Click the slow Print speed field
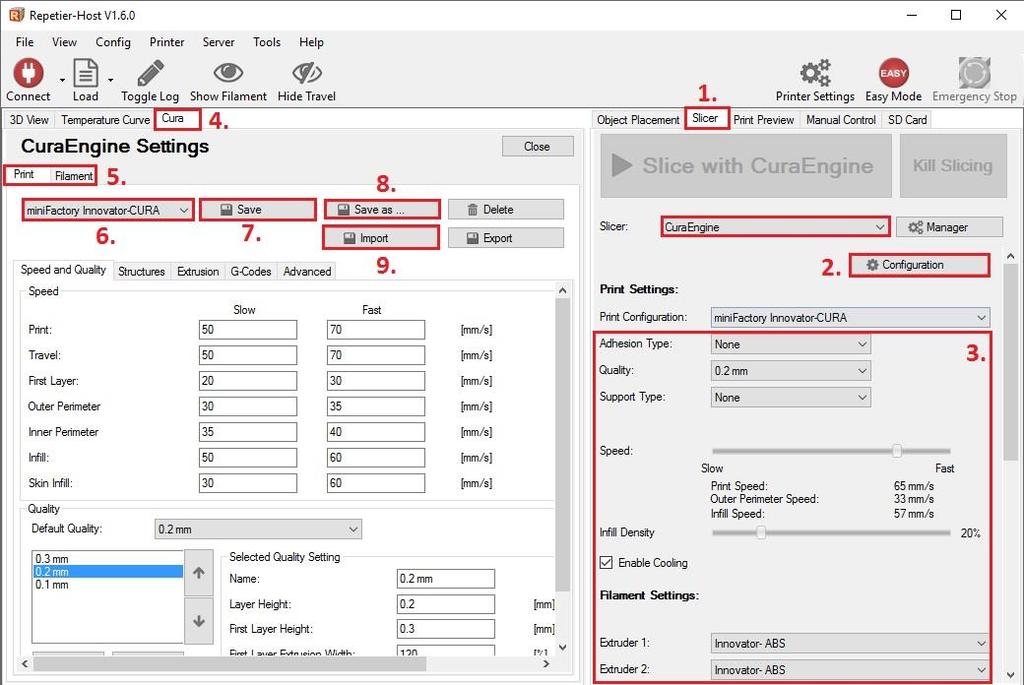 point(248,330)
